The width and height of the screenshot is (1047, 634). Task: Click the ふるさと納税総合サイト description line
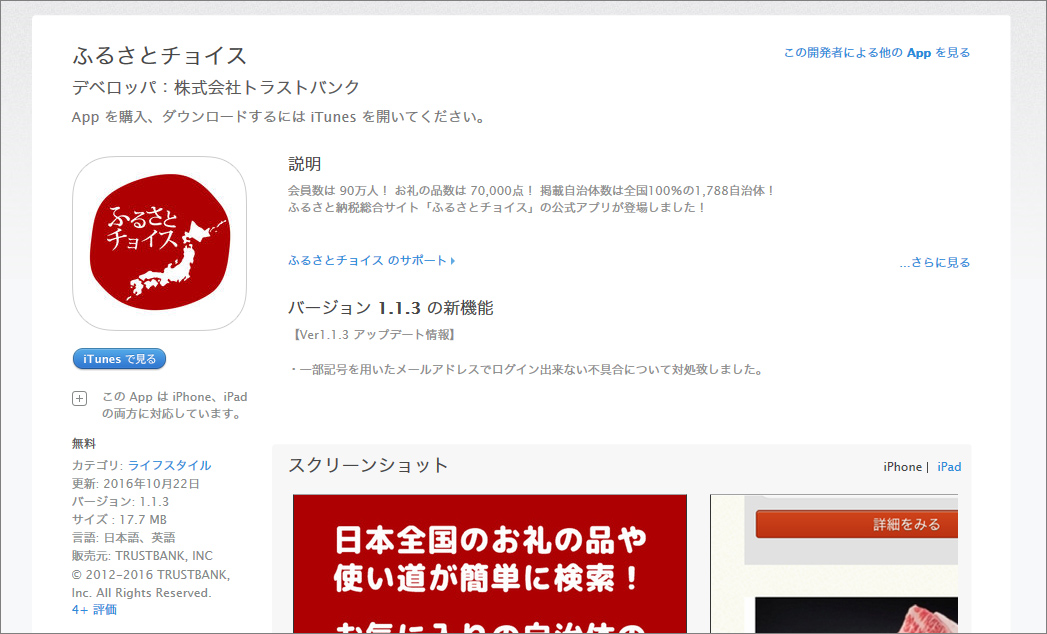click(x=497, y=208)
